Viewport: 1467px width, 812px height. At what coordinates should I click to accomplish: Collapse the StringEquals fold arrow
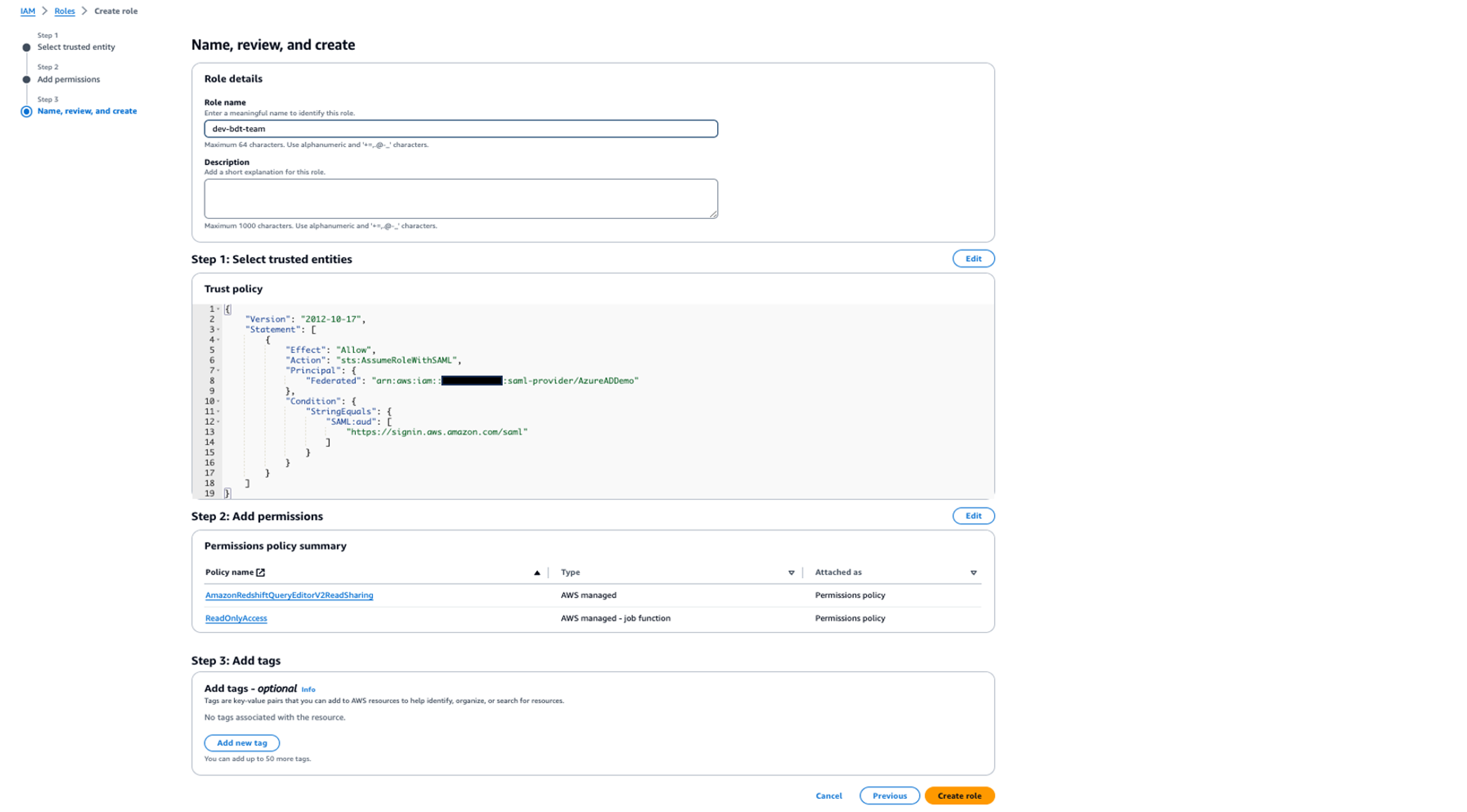219,411
